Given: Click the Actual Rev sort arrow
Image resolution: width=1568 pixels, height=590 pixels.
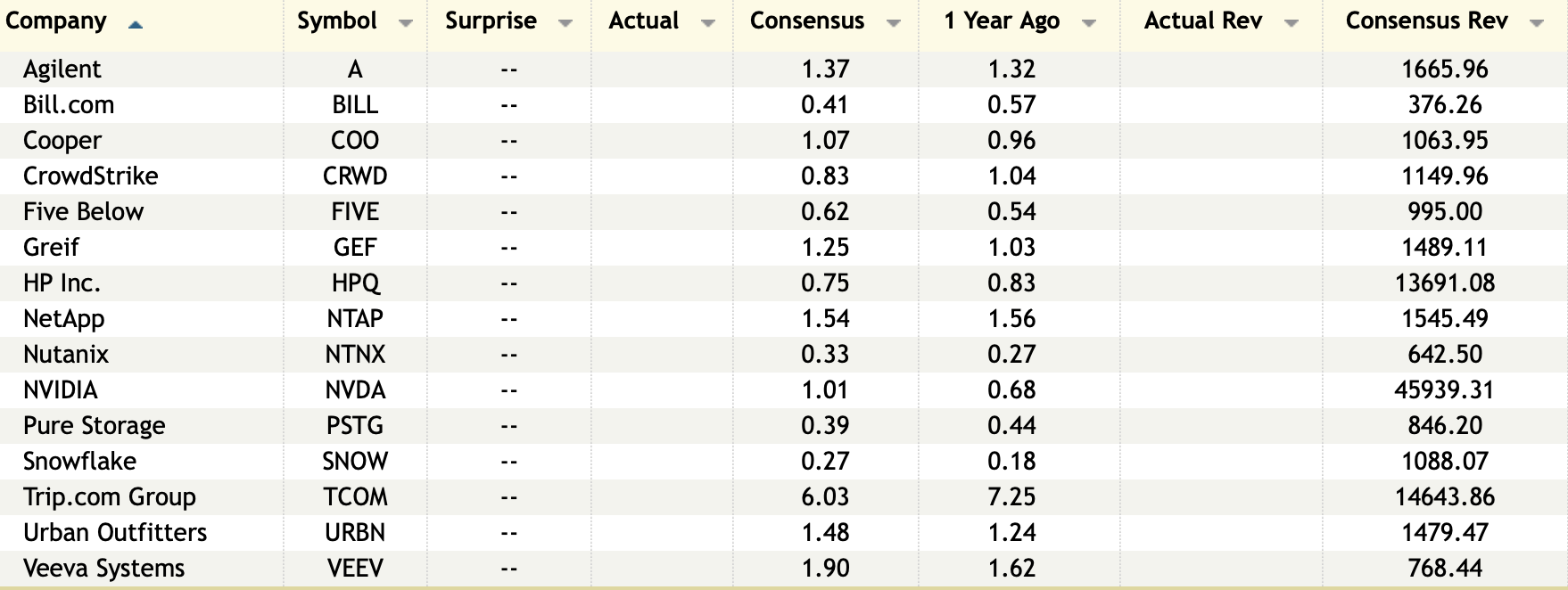Looking at the screenshot, I should [1291, 24].
